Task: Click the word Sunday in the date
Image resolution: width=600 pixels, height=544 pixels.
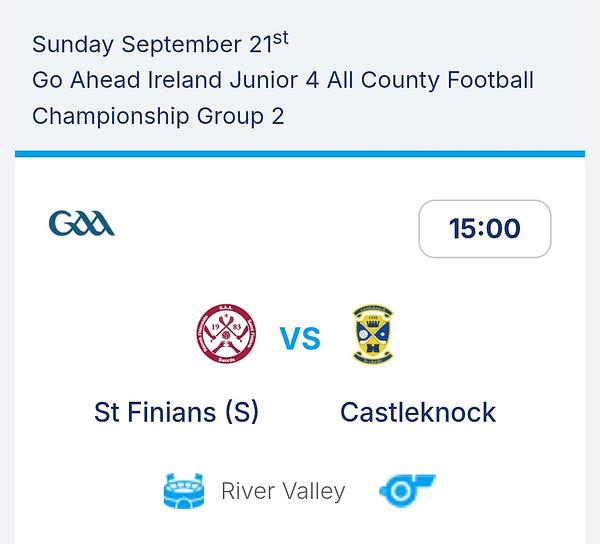Action: click(x=74, y=45)
